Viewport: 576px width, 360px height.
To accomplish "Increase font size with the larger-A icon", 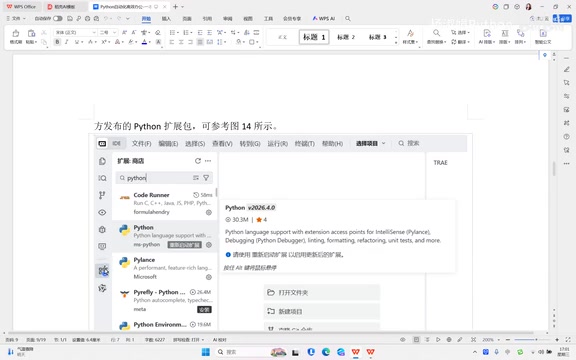I will (125, 32).
